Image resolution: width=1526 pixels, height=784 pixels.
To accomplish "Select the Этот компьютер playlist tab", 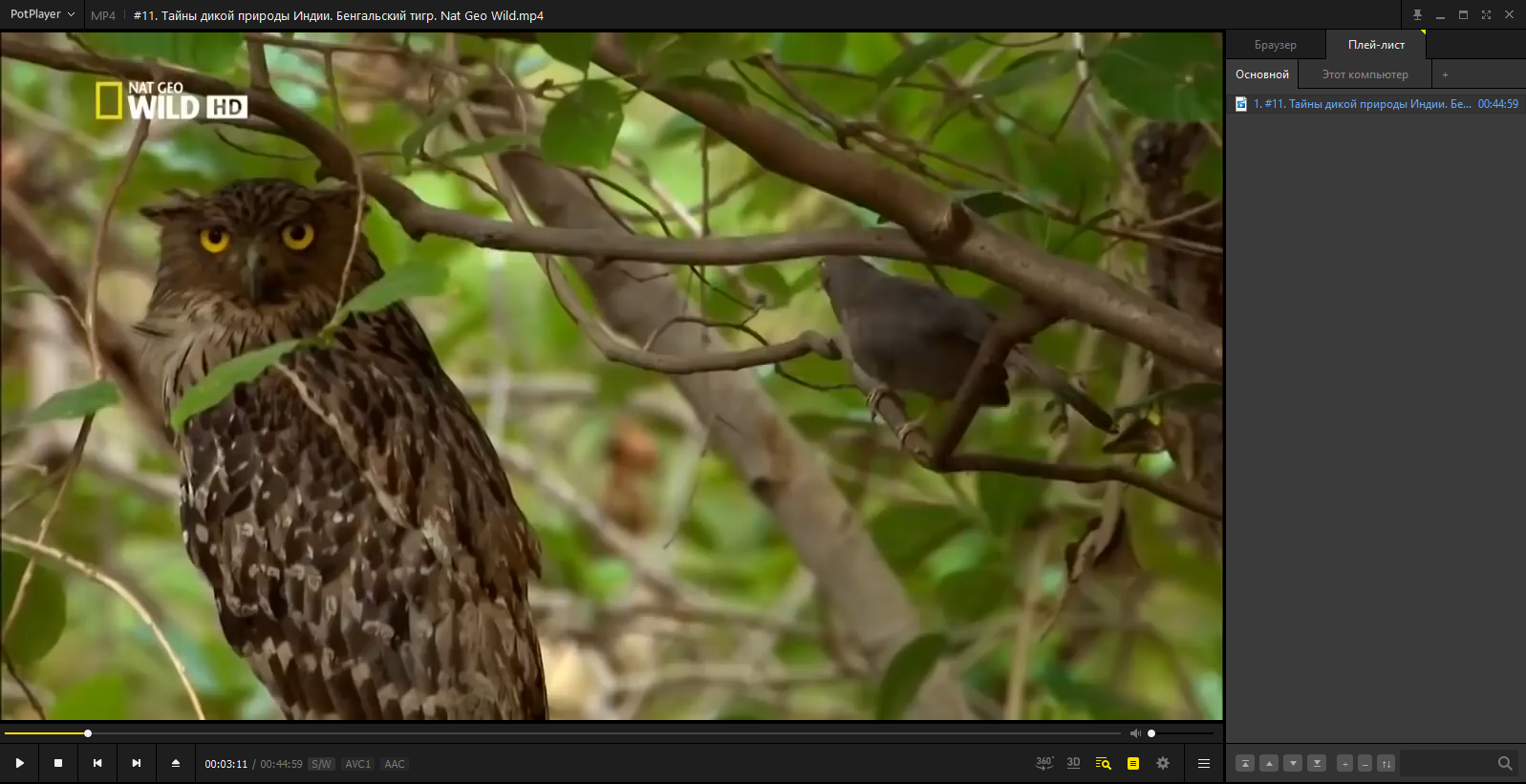I will (x=1365, y=74).
